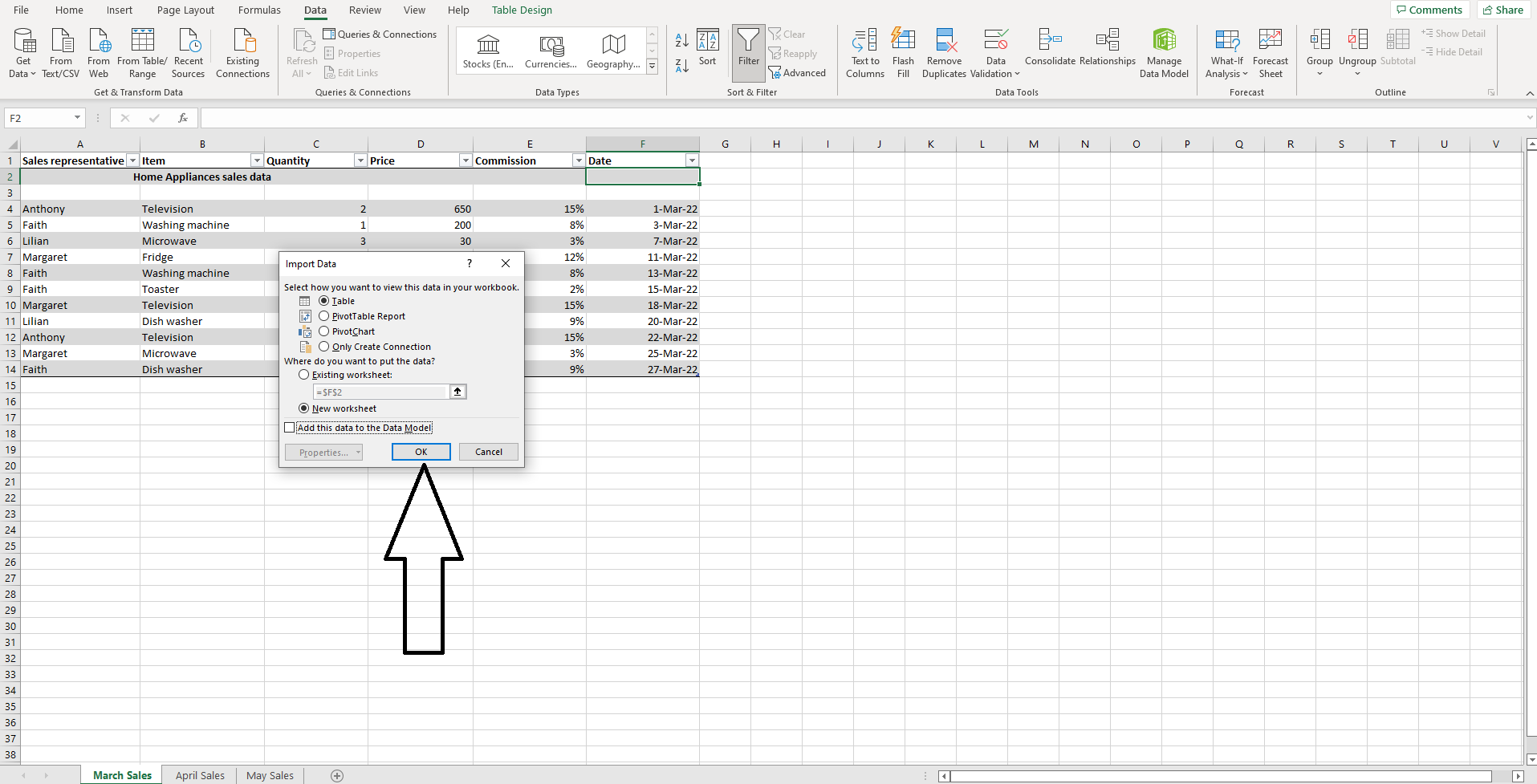1537x784 pixels.
Task: Open the Item column filter dropdown
Action: pos(256,160)
